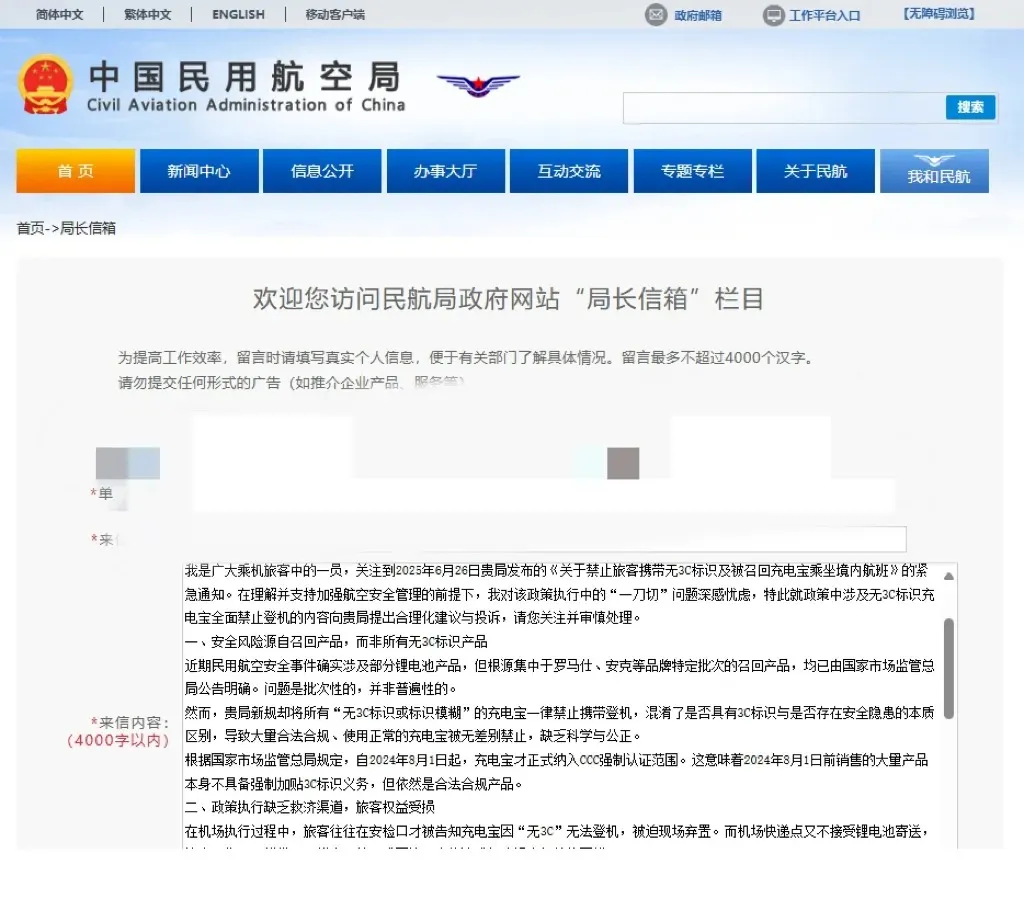The height and width of the screenshot is (924, 1024).
Task: Open 工作平台入口 link text
Action: pyautogui.click(x=825, y=15)
